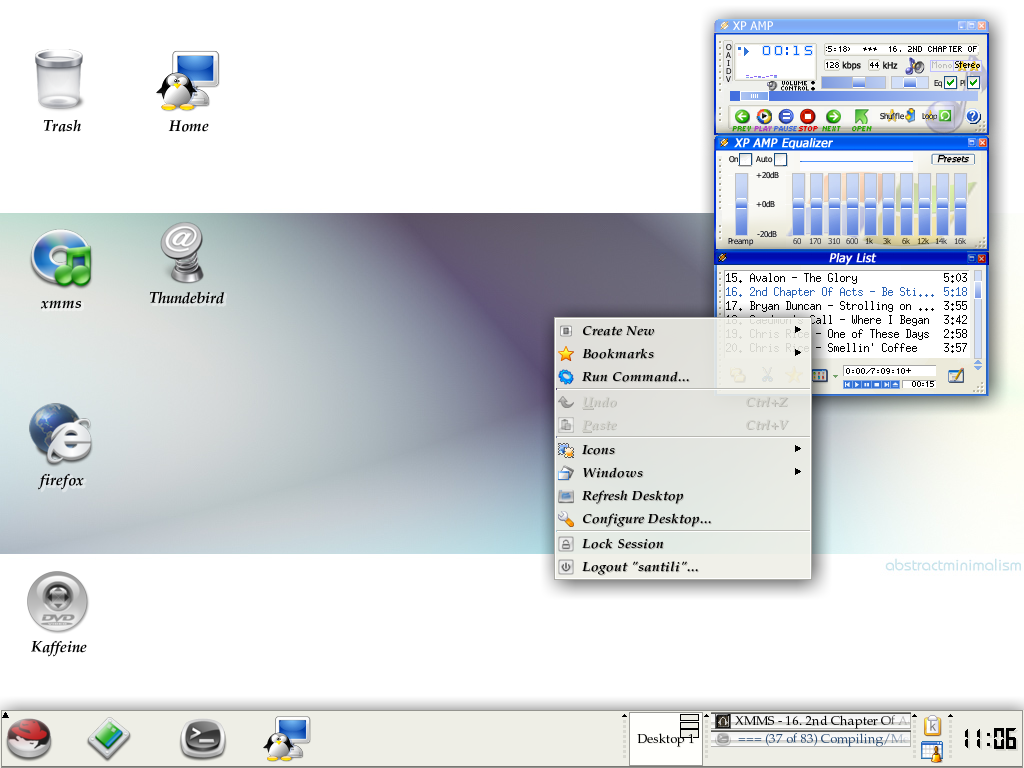The width and height of the screenshot is (1024, 768).
Task: Click playlist mini eject button
Action: point(895,385)
